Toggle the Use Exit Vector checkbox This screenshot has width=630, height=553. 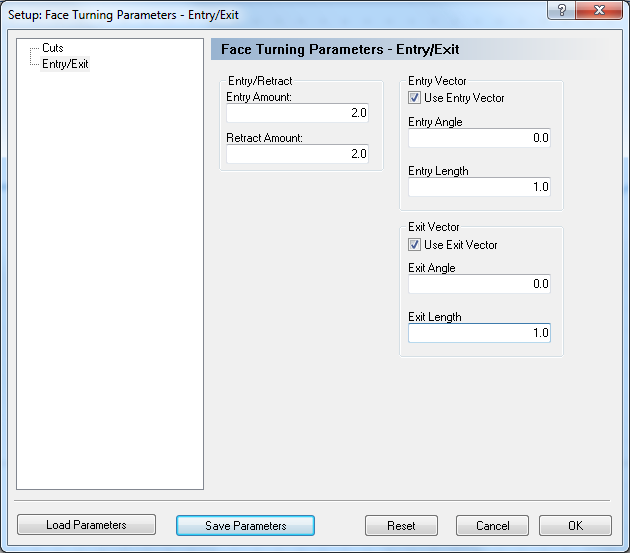pyautogui.click(x=414, y=245)
